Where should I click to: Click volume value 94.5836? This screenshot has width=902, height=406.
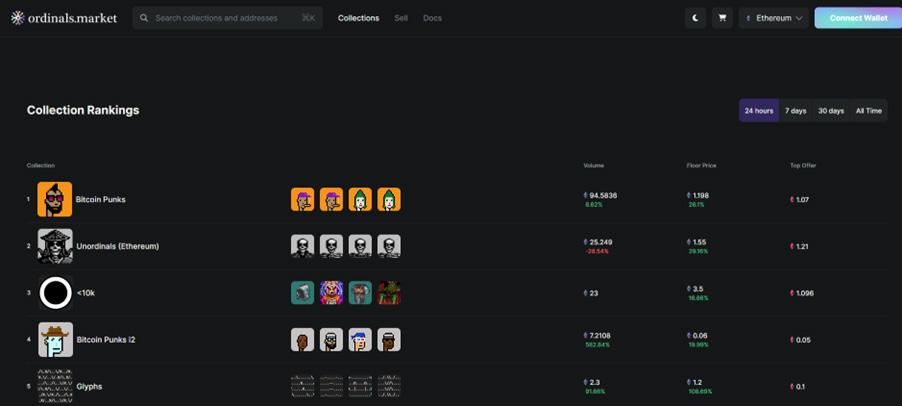(x=603, y=196)
